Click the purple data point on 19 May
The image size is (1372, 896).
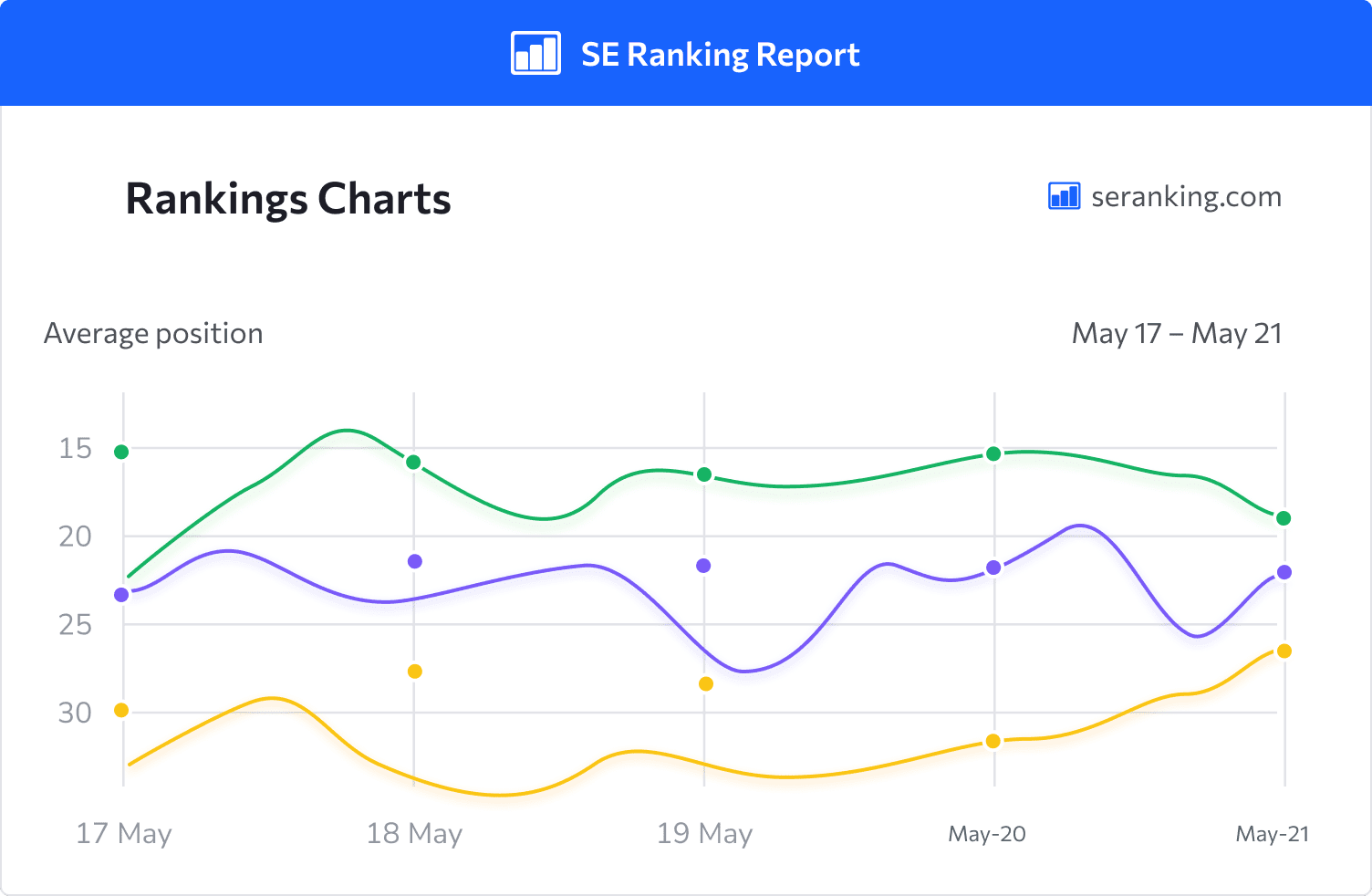pyautogui.click(x=703, y=566)
